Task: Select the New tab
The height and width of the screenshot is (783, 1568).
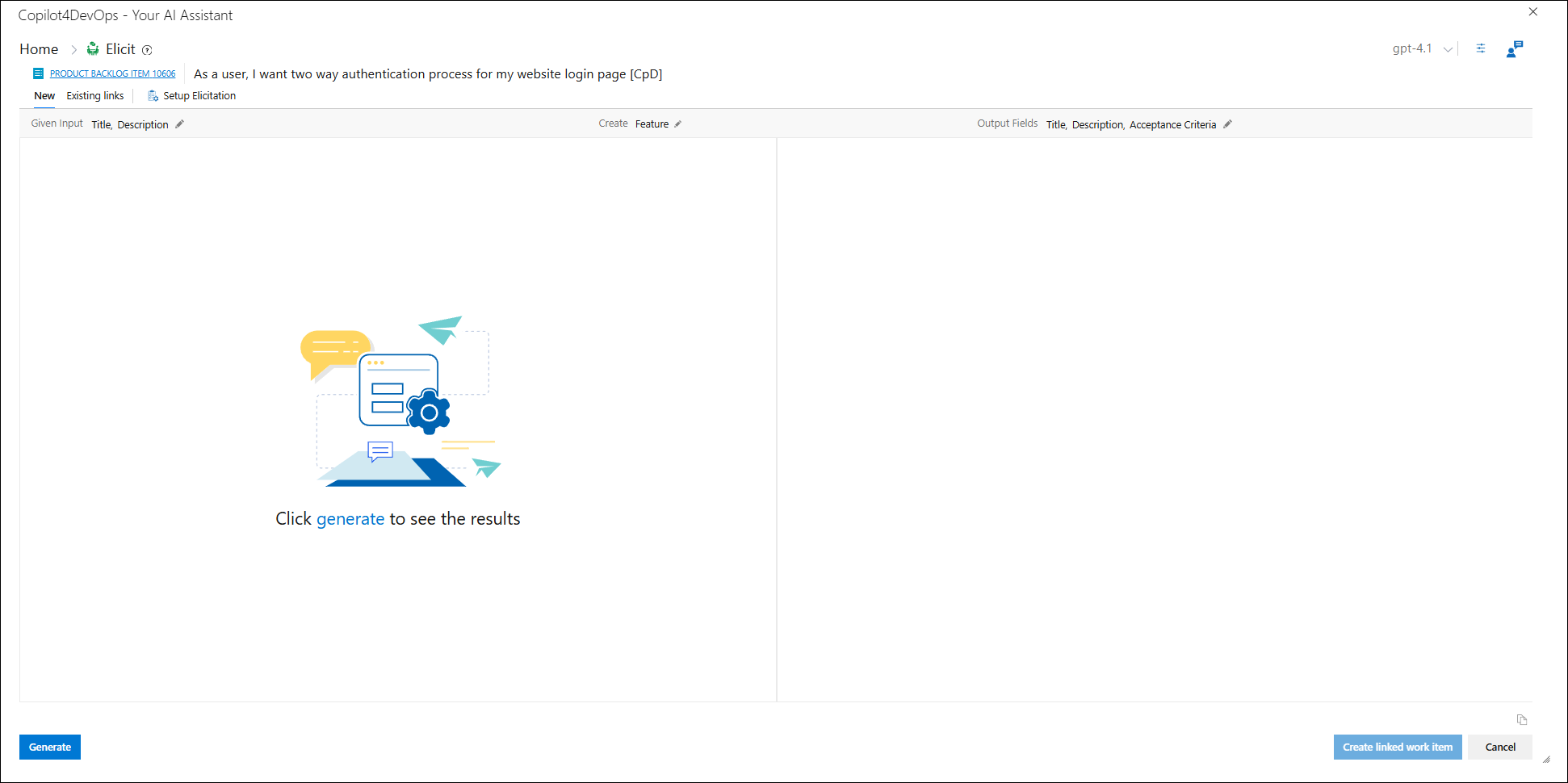Action: click(44, 96)
